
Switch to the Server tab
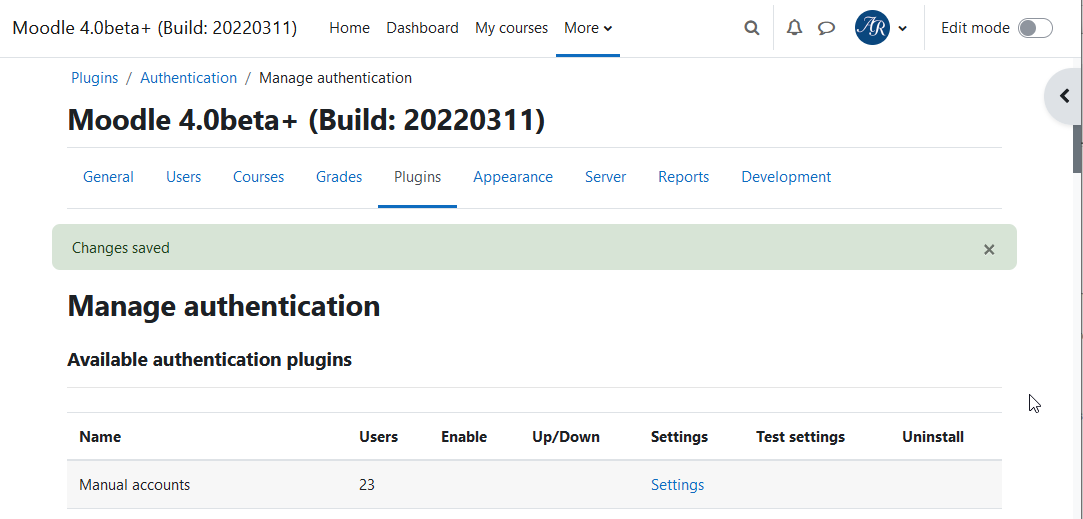(606, 177)
